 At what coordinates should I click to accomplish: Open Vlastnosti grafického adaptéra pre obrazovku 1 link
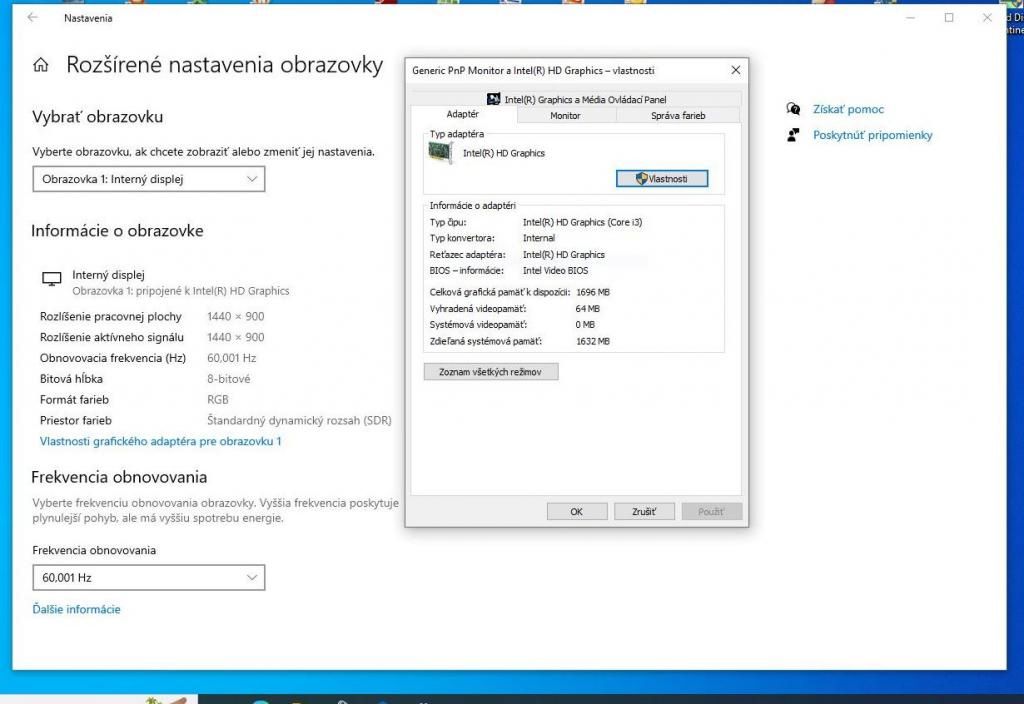coord(160,441)
